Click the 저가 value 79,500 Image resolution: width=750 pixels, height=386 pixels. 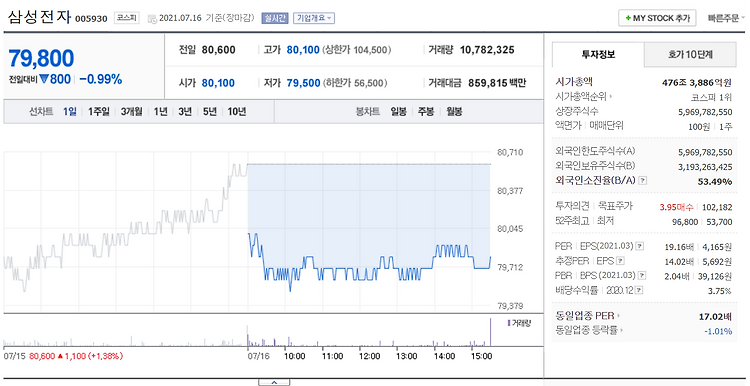pyautogui.click(x=303, y=83)
